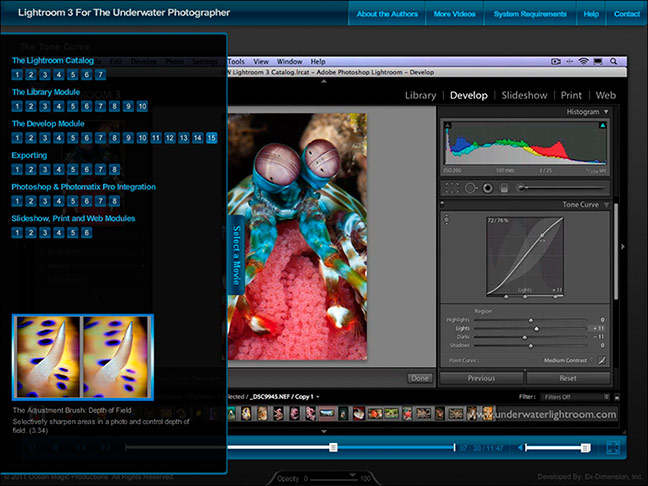
Task: Toggle the histogram highlight clipping indicator
Action: (x=603, y=125)
